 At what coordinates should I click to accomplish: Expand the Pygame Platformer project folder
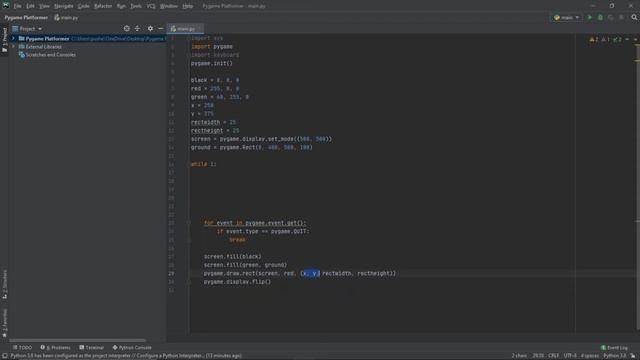click(13, 38)
